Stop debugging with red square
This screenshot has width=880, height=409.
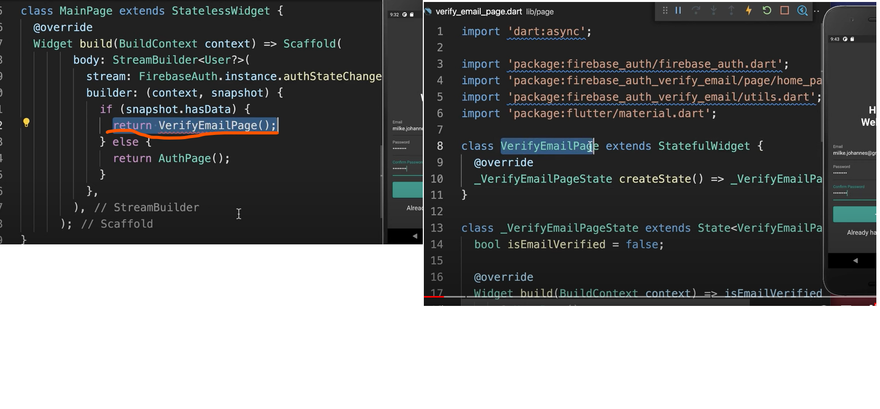coord(784,11)
